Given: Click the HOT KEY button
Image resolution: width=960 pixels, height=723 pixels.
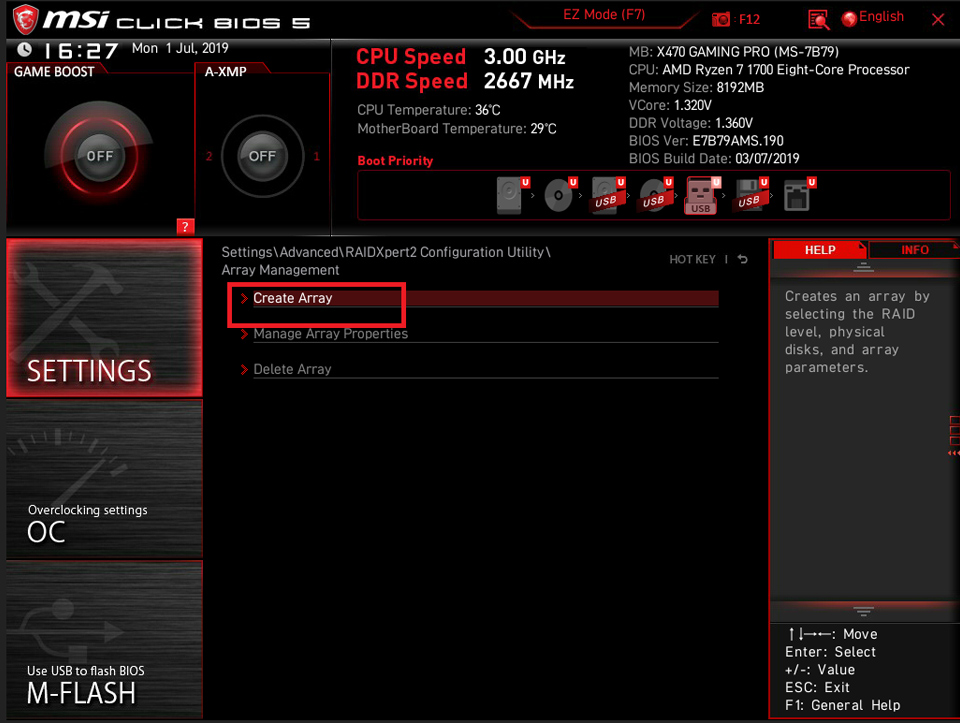Looking at the screenshot, I should [x=692, y=260].
